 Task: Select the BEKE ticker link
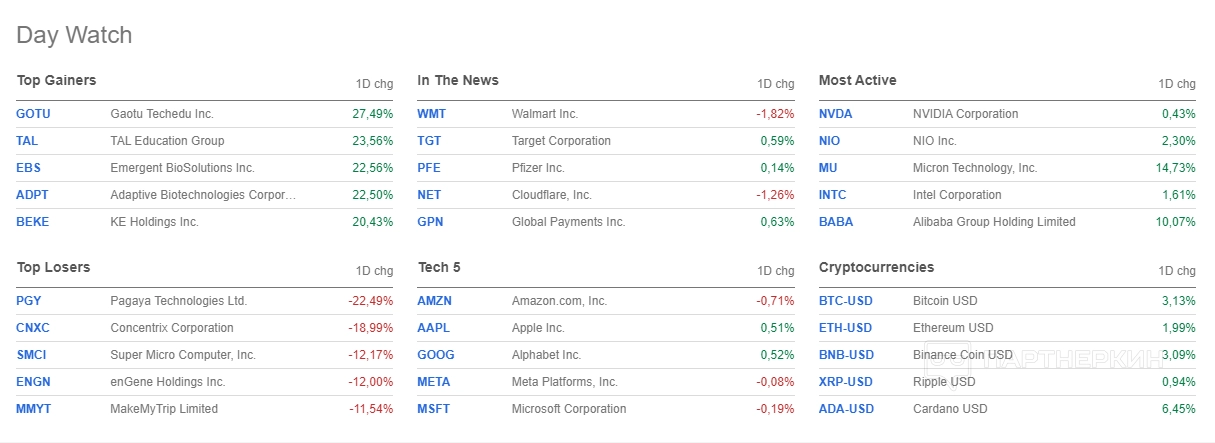click(x=32, y=222)
